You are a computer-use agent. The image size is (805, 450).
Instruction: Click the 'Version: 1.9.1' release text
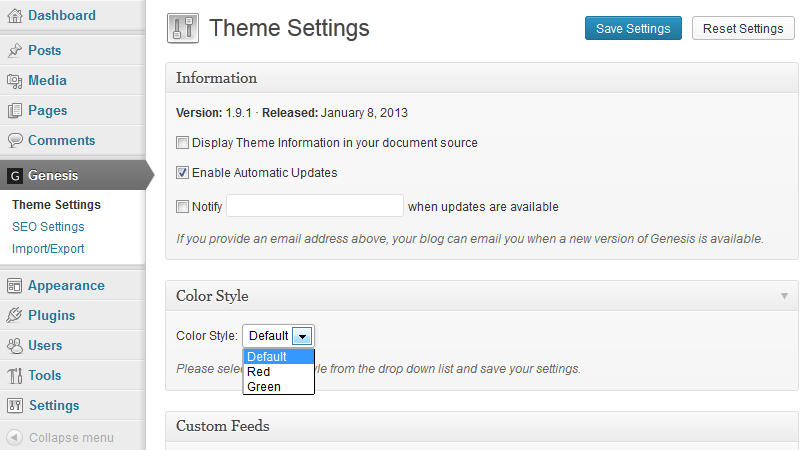[292, 113]
